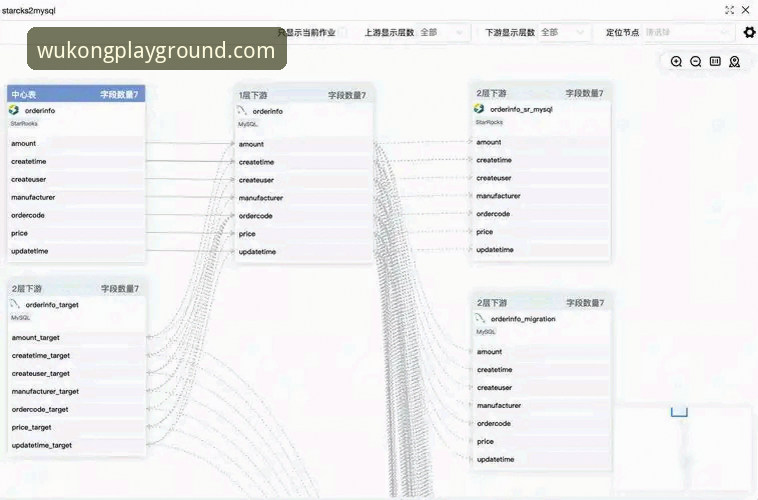Click the minimap viewport rectangle
The height and width of the screenshot is (500, 758).
679,412
